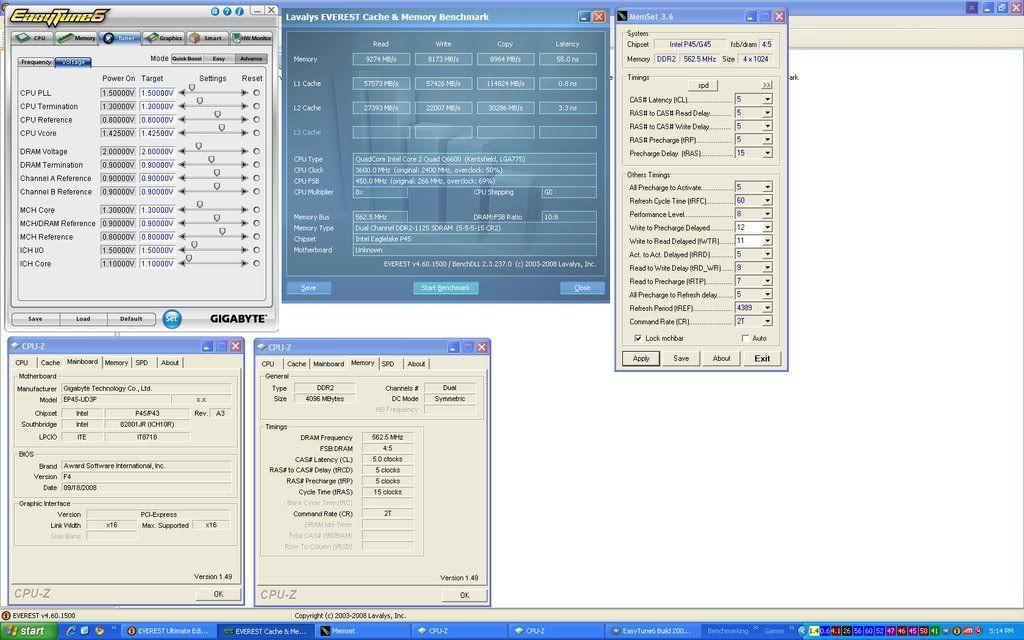Open the RAS# Precharge (tRP) dropdown
Viewport: 1024px width, 640px height.
pyautogui.click(x=767, y=140)
